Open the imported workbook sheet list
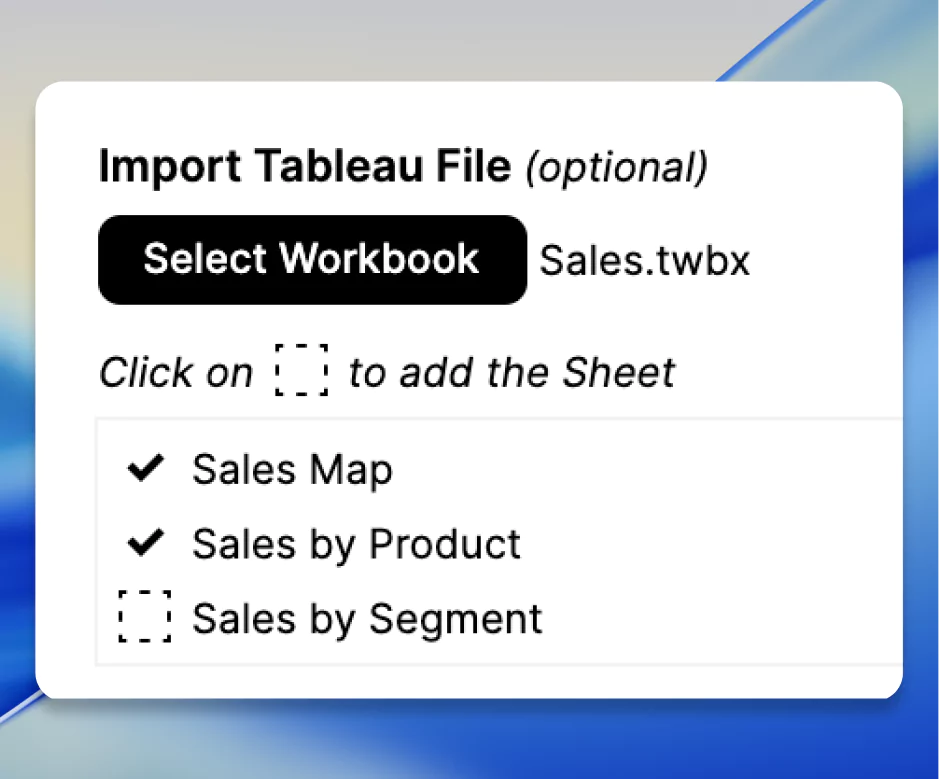The height and width of the screenshot is (779, 939). click(x=497, y=543)
